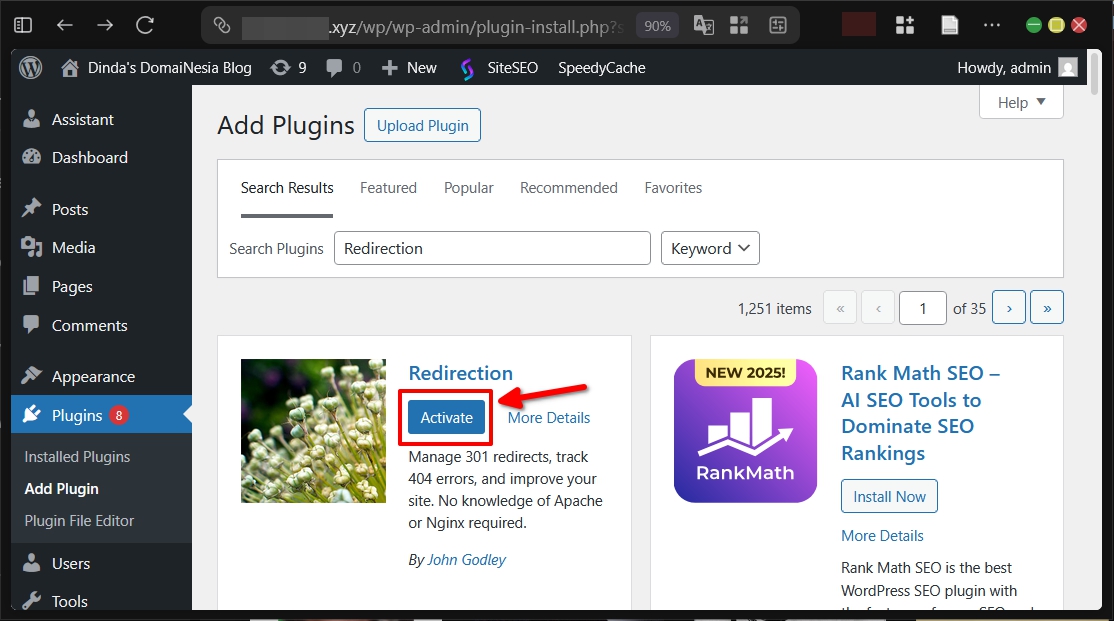Select the Posts pin icon in sidebar
Image resolution: width=1114 pixels, height=621 pixels.
pos(34,209)
